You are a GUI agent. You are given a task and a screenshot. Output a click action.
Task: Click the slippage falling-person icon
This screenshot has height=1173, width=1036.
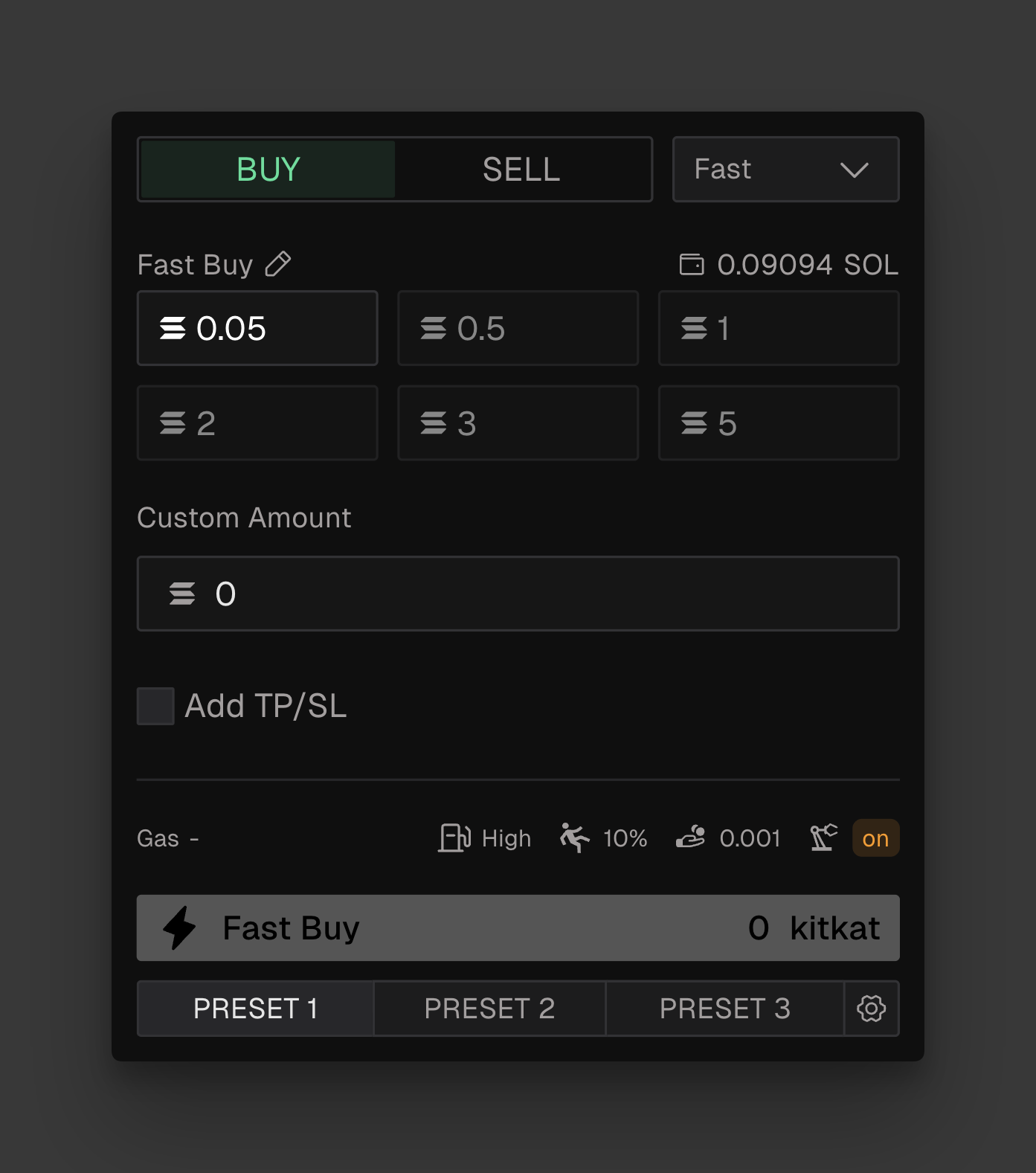575,838
